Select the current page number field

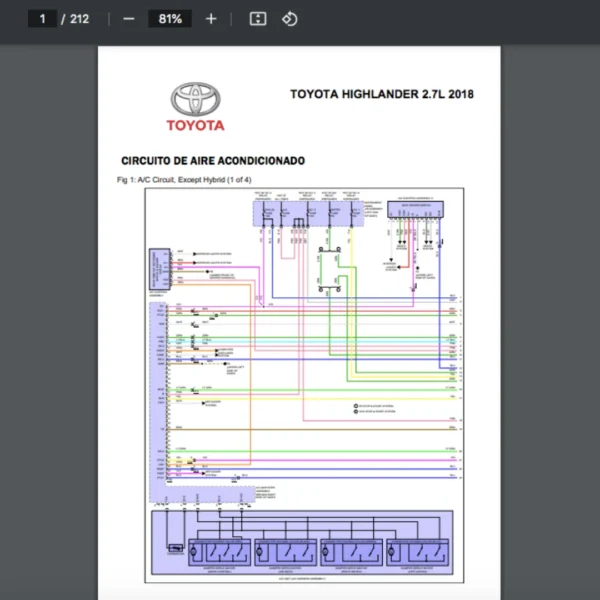[42, 19]
